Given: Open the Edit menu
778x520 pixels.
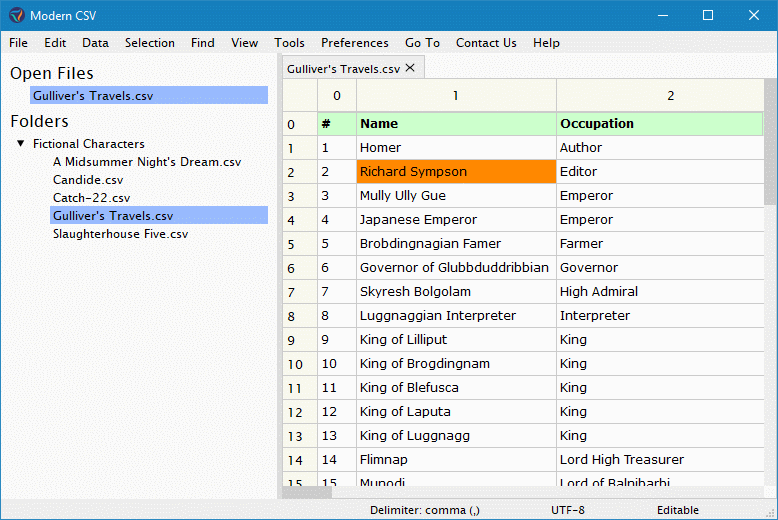Looking at the screenshot, I should pyautogui.click(x=55, y=43).
